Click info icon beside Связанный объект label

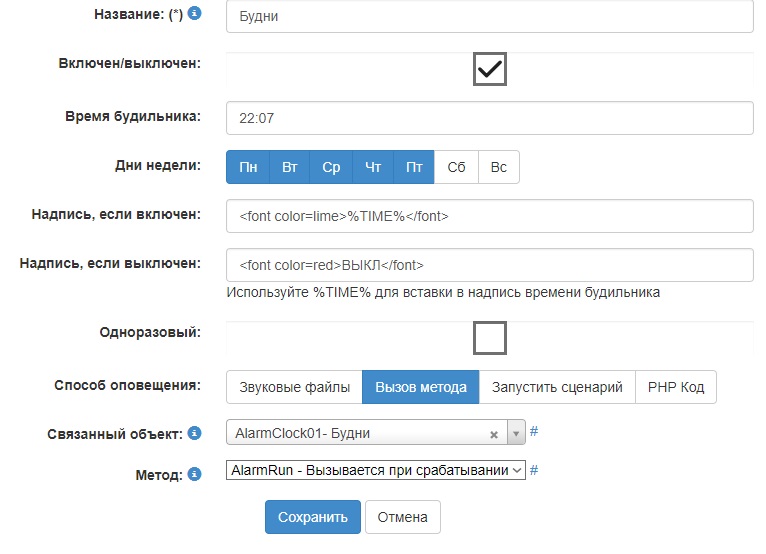pyautogui.click(x=194, y=433)
